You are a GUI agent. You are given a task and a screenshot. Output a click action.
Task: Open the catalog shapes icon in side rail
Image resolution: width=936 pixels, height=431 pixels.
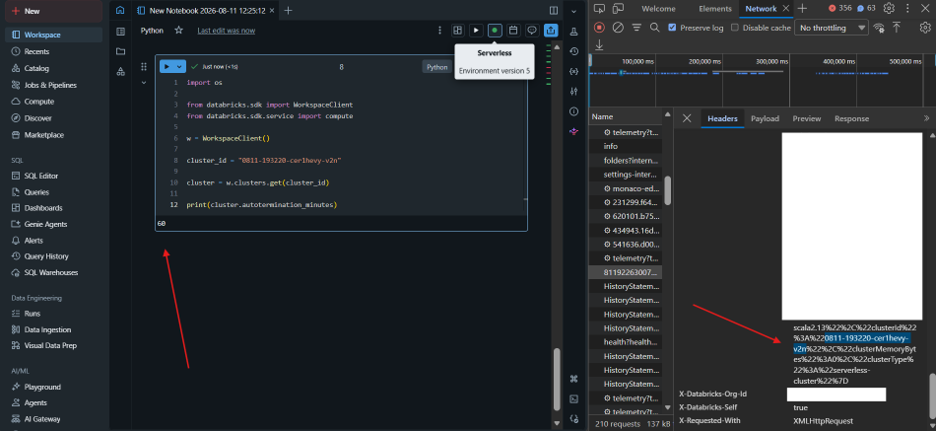pyautogui.click(x=121, y=72)
